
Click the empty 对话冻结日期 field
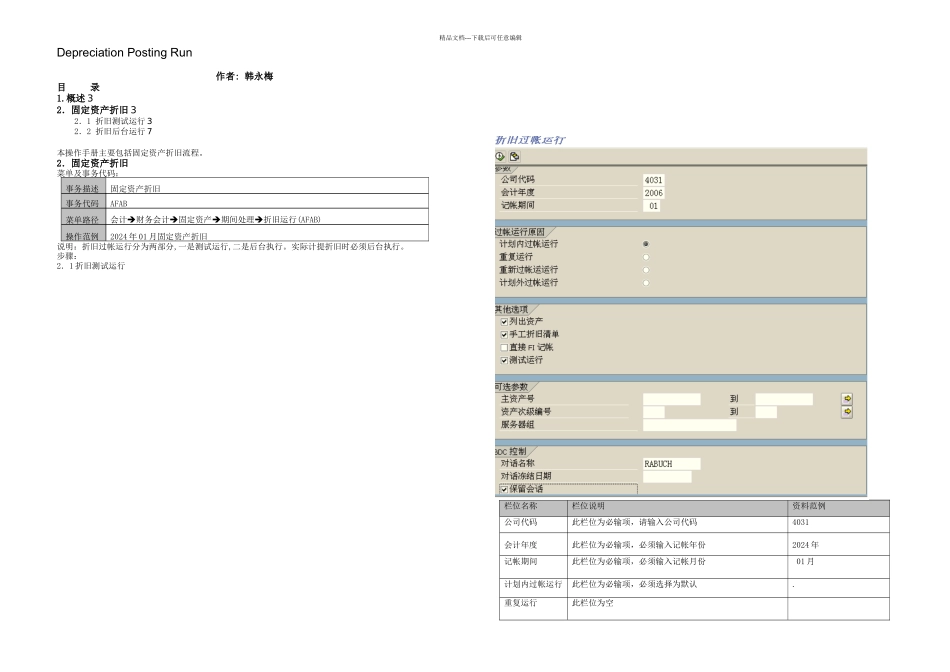pos(667,477)
